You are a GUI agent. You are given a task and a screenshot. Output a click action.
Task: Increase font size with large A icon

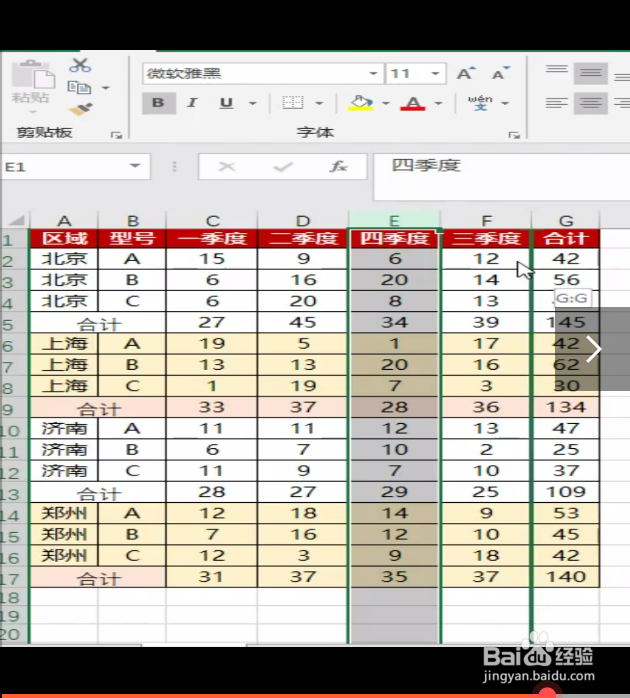pyautogui.click(x=466, y=73)
